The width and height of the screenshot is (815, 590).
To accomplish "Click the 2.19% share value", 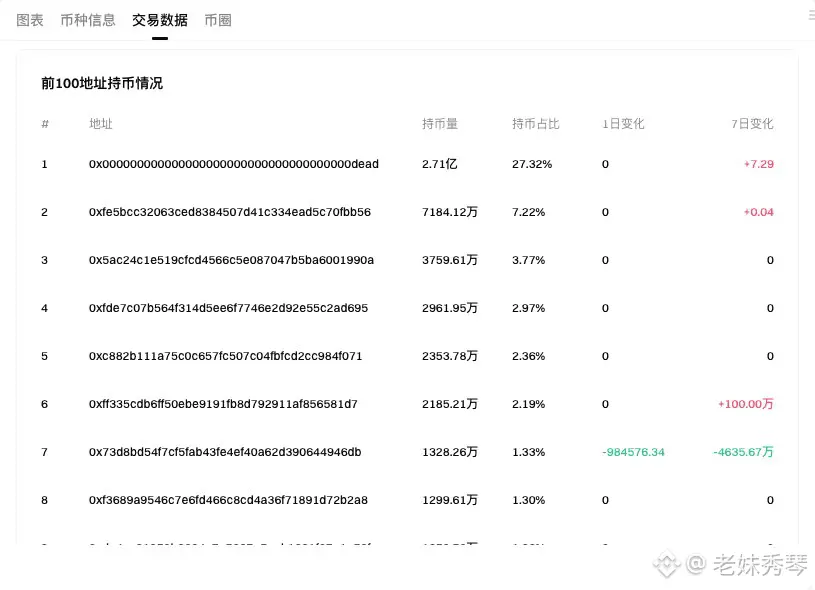I will [x=529, y=404].
